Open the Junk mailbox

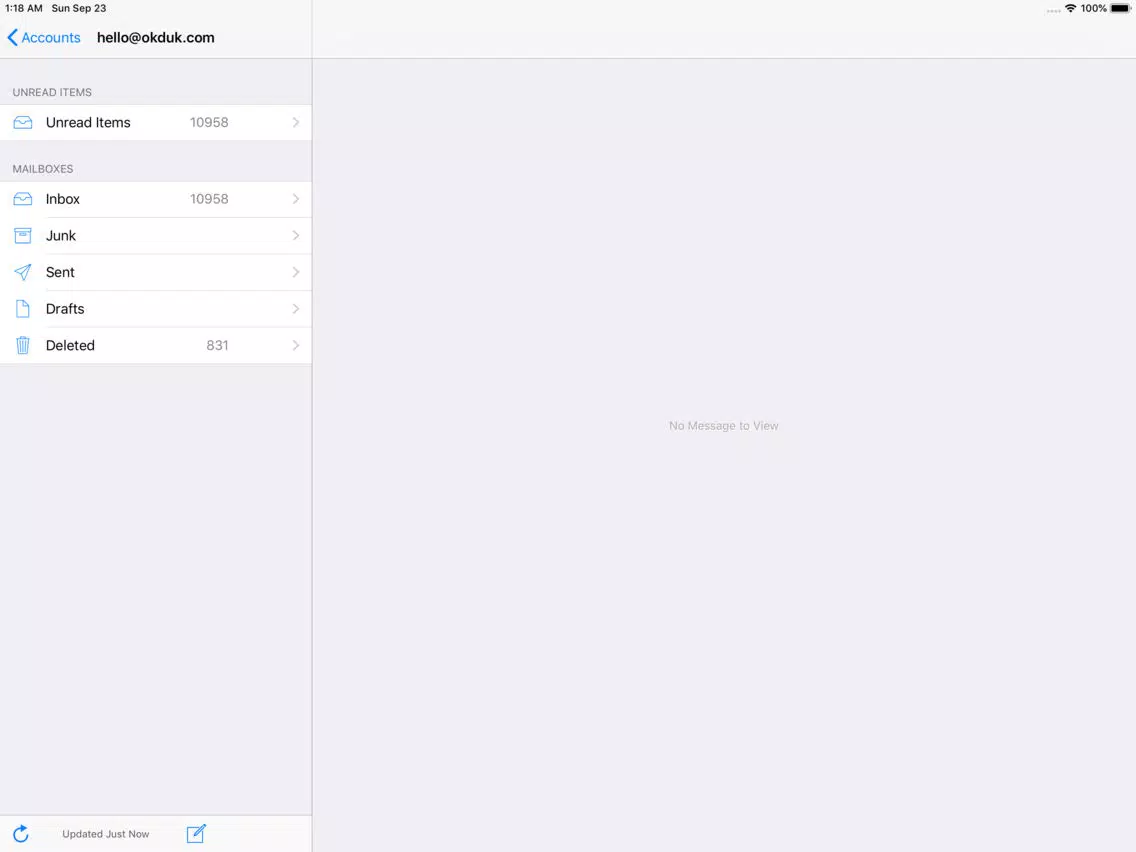coord(156,235)
